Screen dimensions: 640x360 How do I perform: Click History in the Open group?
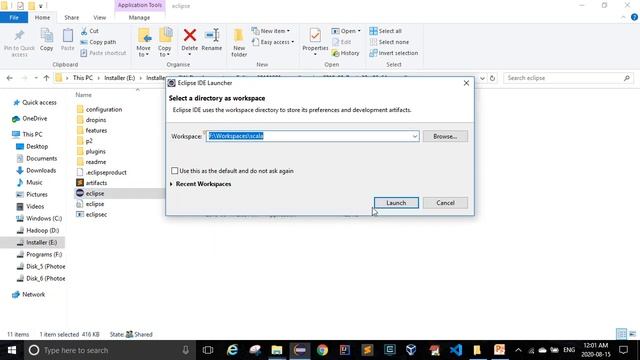(346, 53)
